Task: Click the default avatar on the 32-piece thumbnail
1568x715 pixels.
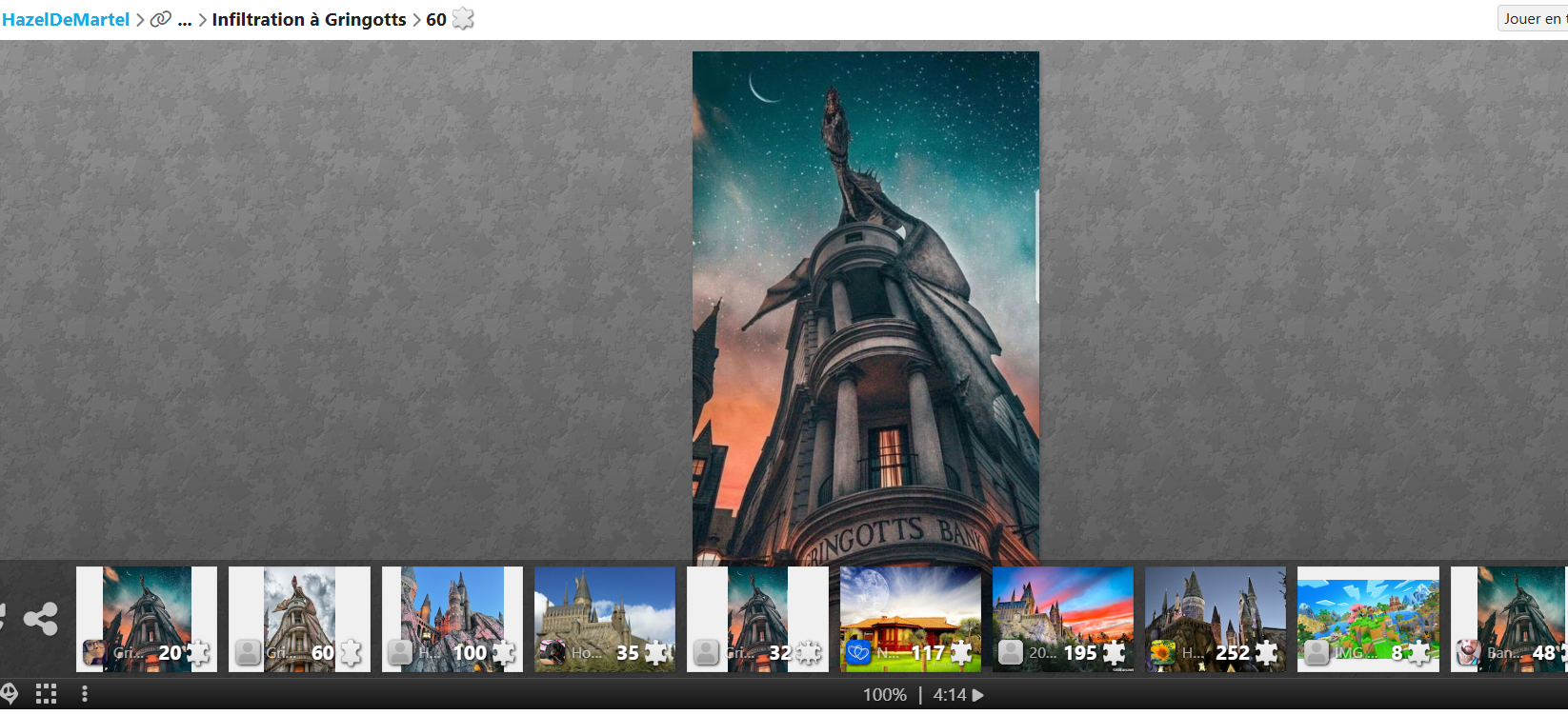Action: point(706,652)
